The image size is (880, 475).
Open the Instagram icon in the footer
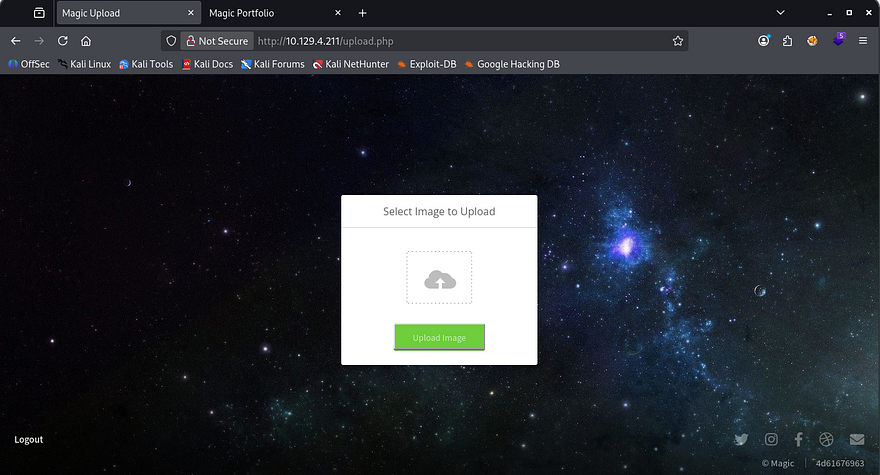tap(771, 439)
